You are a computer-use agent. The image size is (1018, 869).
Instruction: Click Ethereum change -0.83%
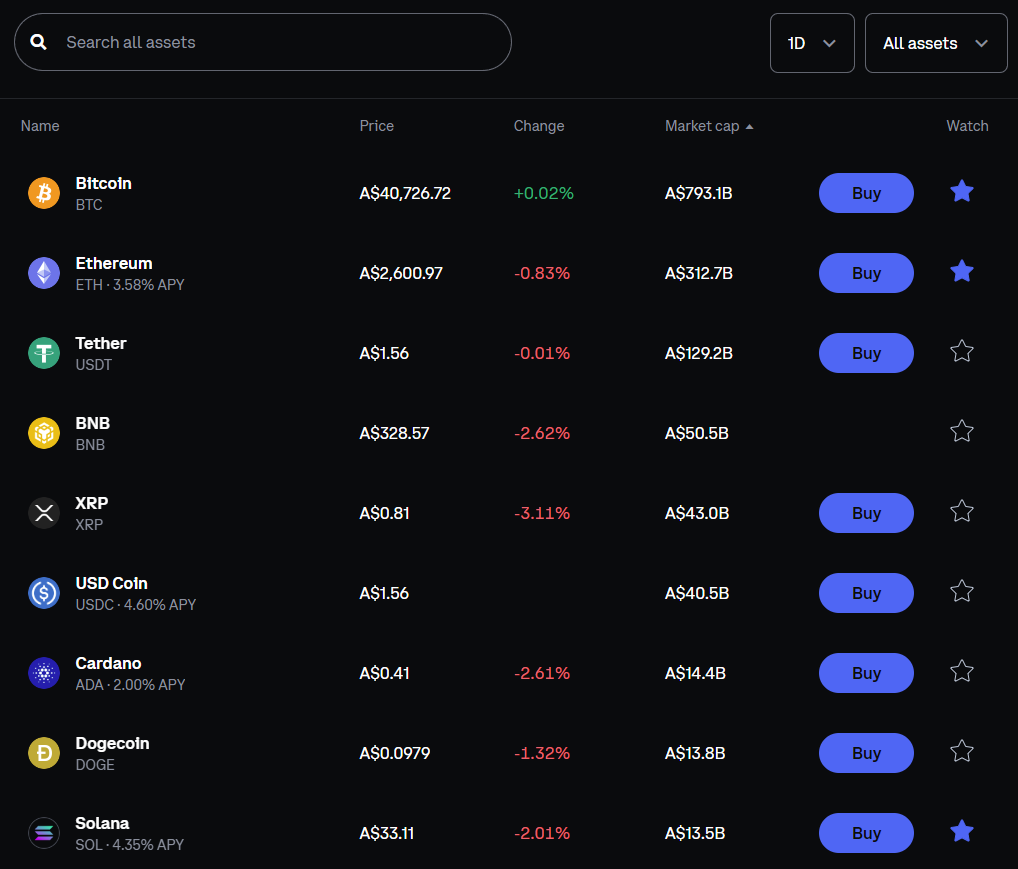point(542,273)
